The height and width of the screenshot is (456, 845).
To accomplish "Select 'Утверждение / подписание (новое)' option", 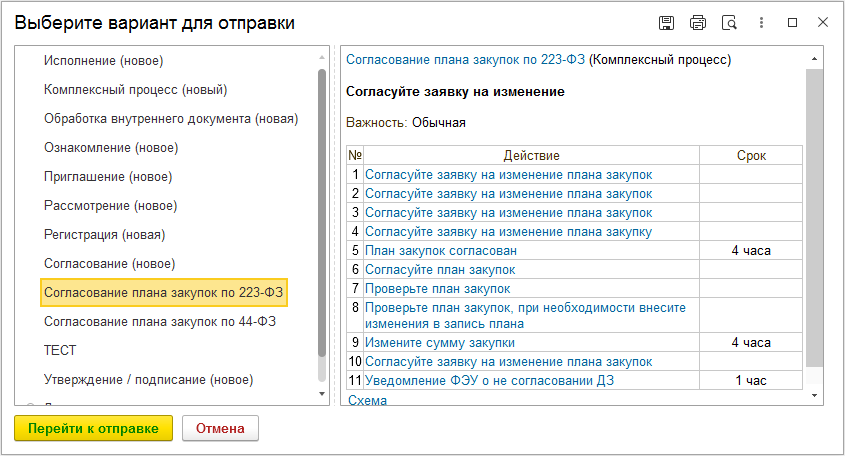I will pyautogui.click(x=149, y=380).
